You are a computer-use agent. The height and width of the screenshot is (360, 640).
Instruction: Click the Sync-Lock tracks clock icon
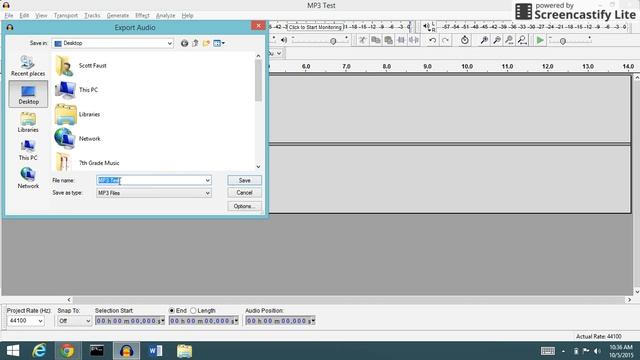click(464, 40)
